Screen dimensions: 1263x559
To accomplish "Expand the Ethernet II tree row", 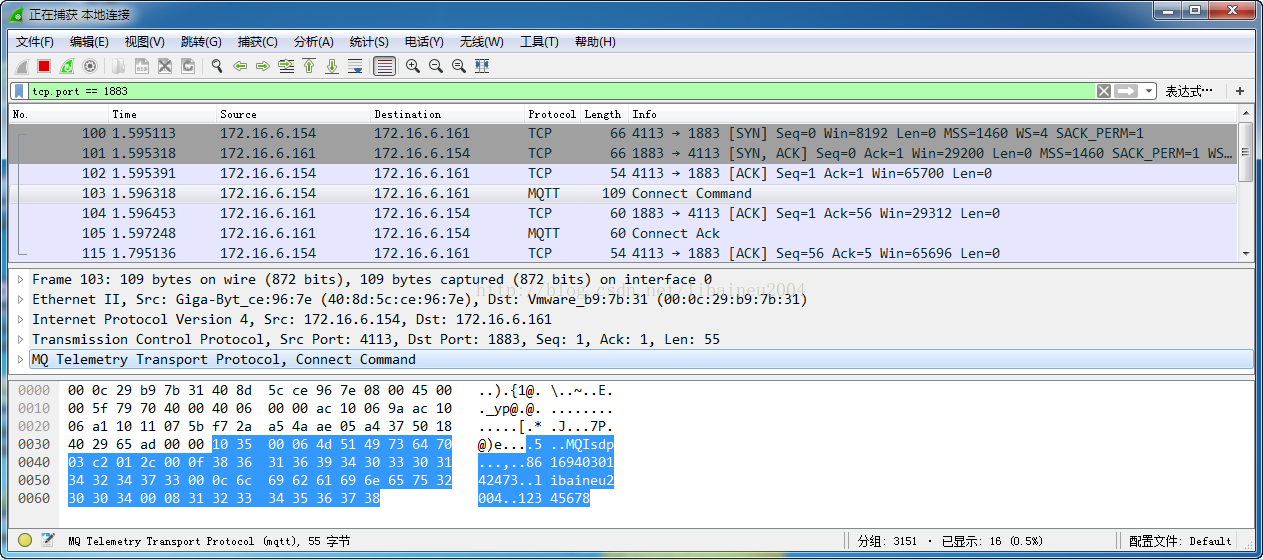I will pos(21,299).
